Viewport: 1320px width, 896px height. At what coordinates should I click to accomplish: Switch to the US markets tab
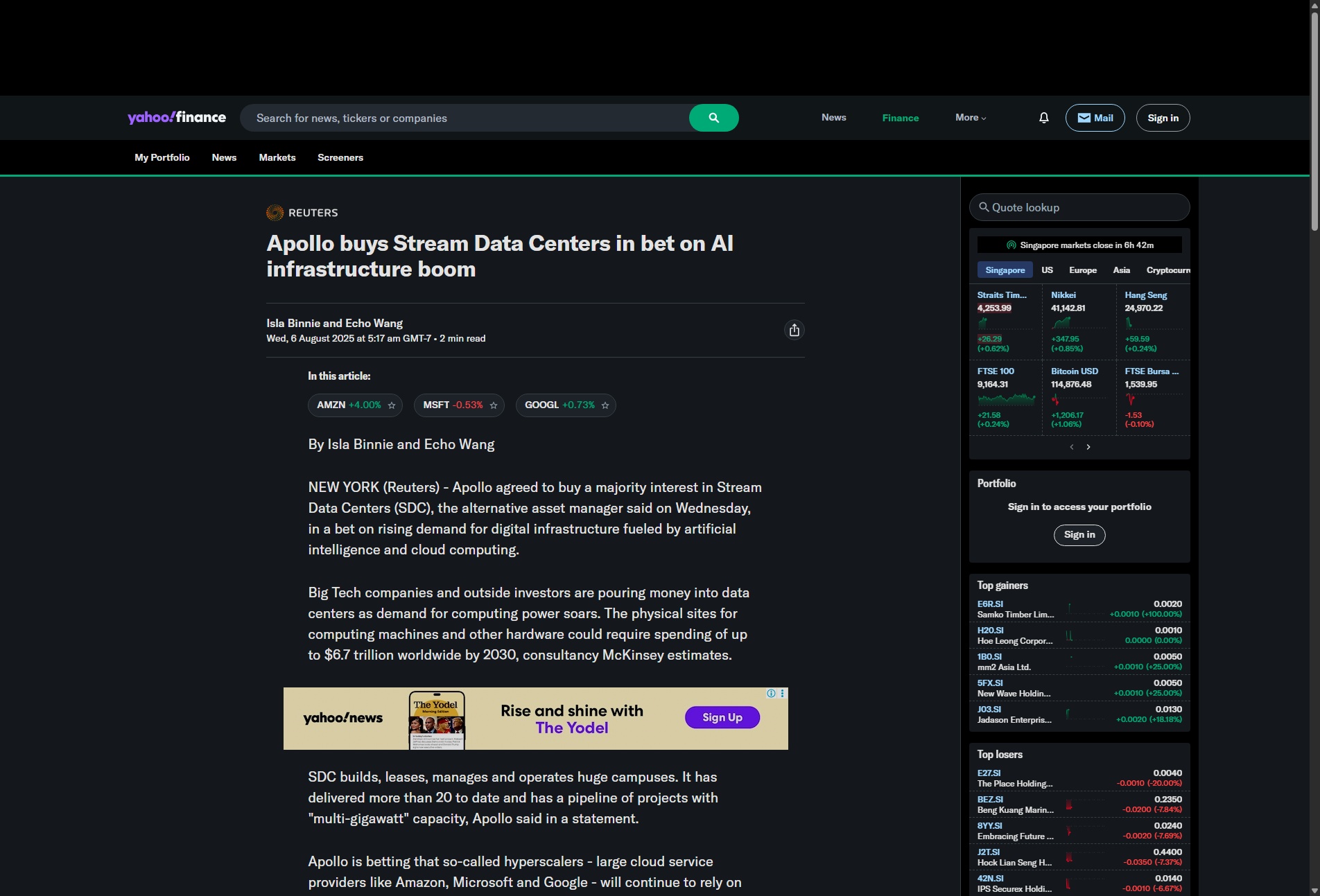(1047, 270)
